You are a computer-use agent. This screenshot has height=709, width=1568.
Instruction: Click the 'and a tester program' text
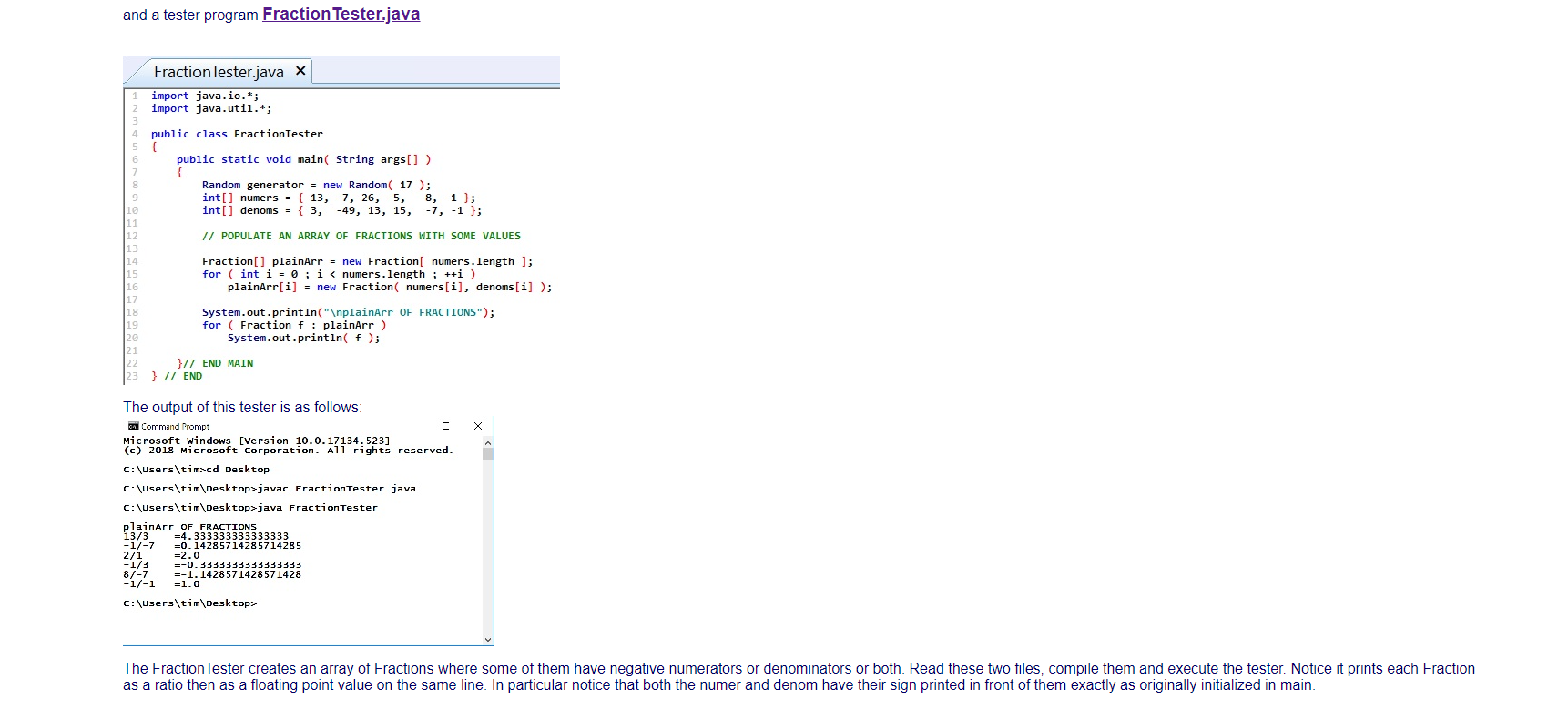point(190,15)
